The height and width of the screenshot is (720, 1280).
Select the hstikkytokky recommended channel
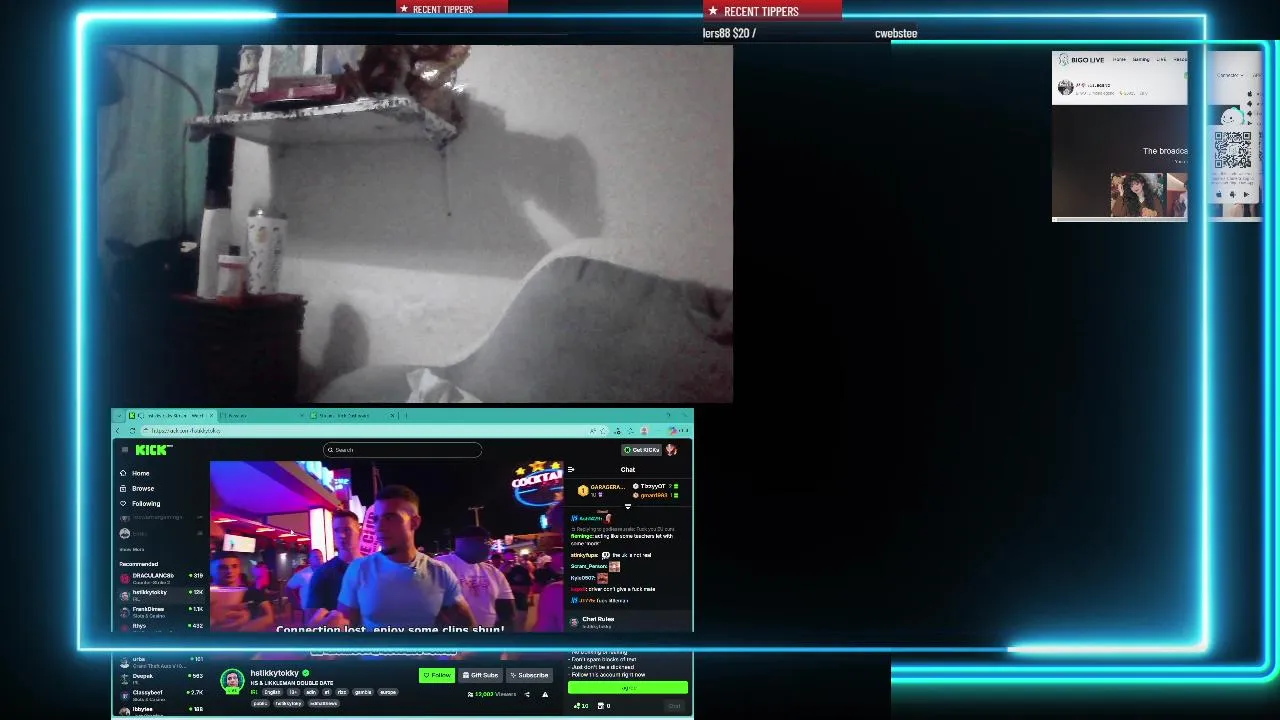click(x=162, y=594)
